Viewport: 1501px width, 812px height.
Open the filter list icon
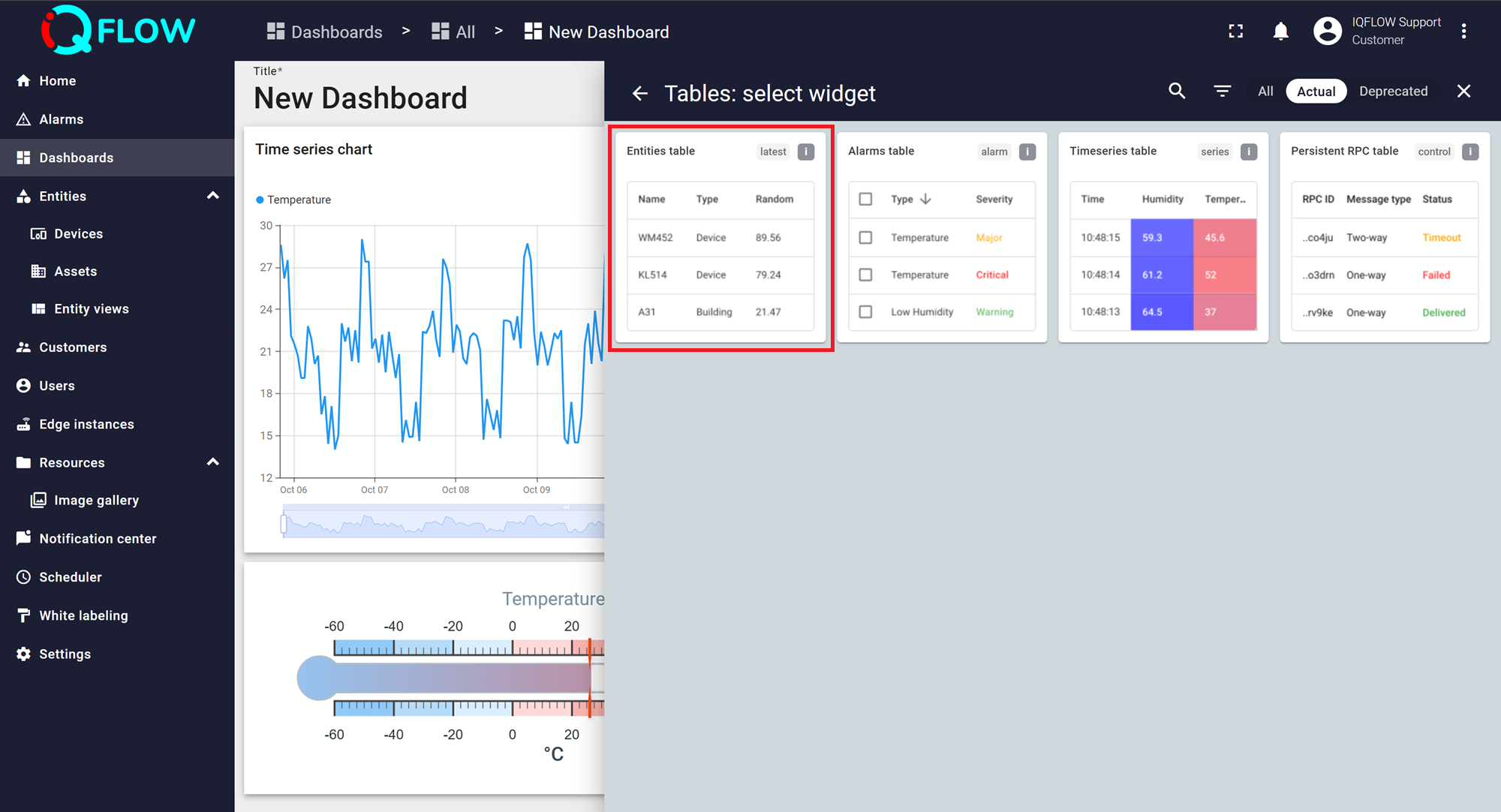(1222, 92)
